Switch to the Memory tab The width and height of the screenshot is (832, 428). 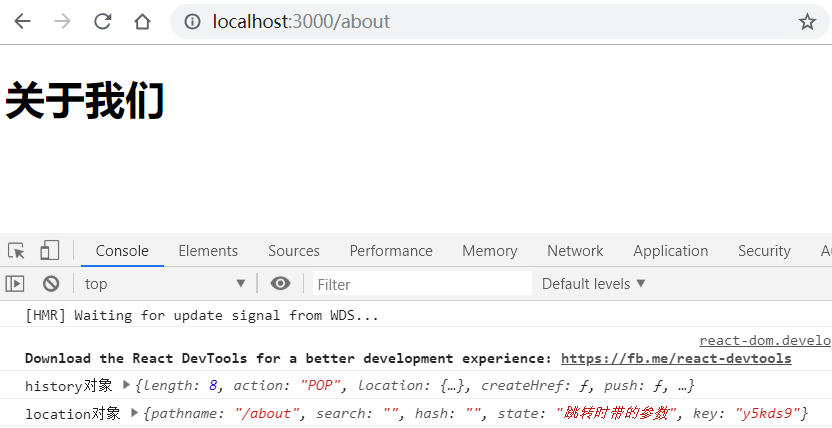pyautogui.click(x=489, y=251)
